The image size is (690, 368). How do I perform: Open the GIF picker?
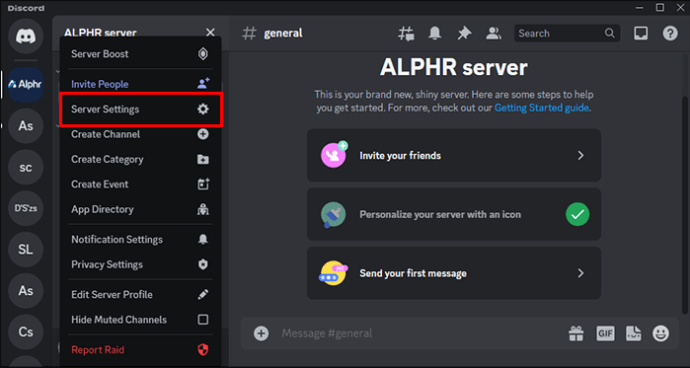(605, 333)
